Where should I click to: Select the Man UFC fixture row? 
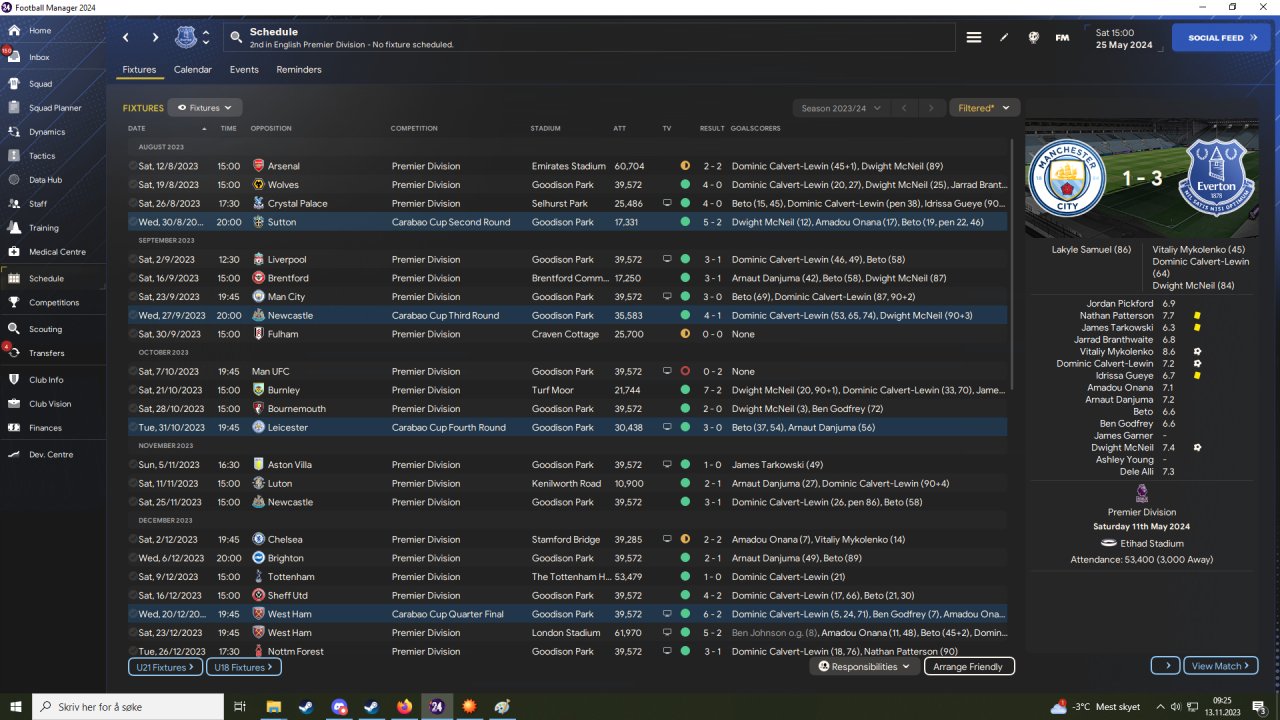pos(567,371)
